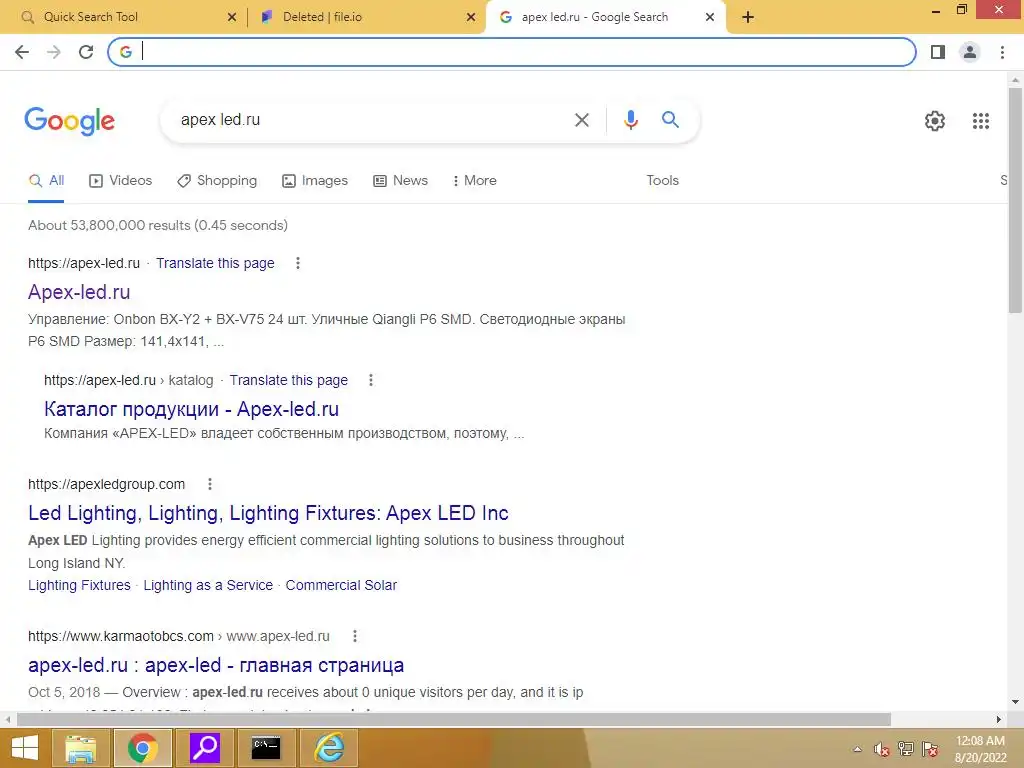Viewport: 1024px width, 768px height.
Task: Click the vertical scrollbar thumb
Action: pyautogui.click(x=1015, y=199)
